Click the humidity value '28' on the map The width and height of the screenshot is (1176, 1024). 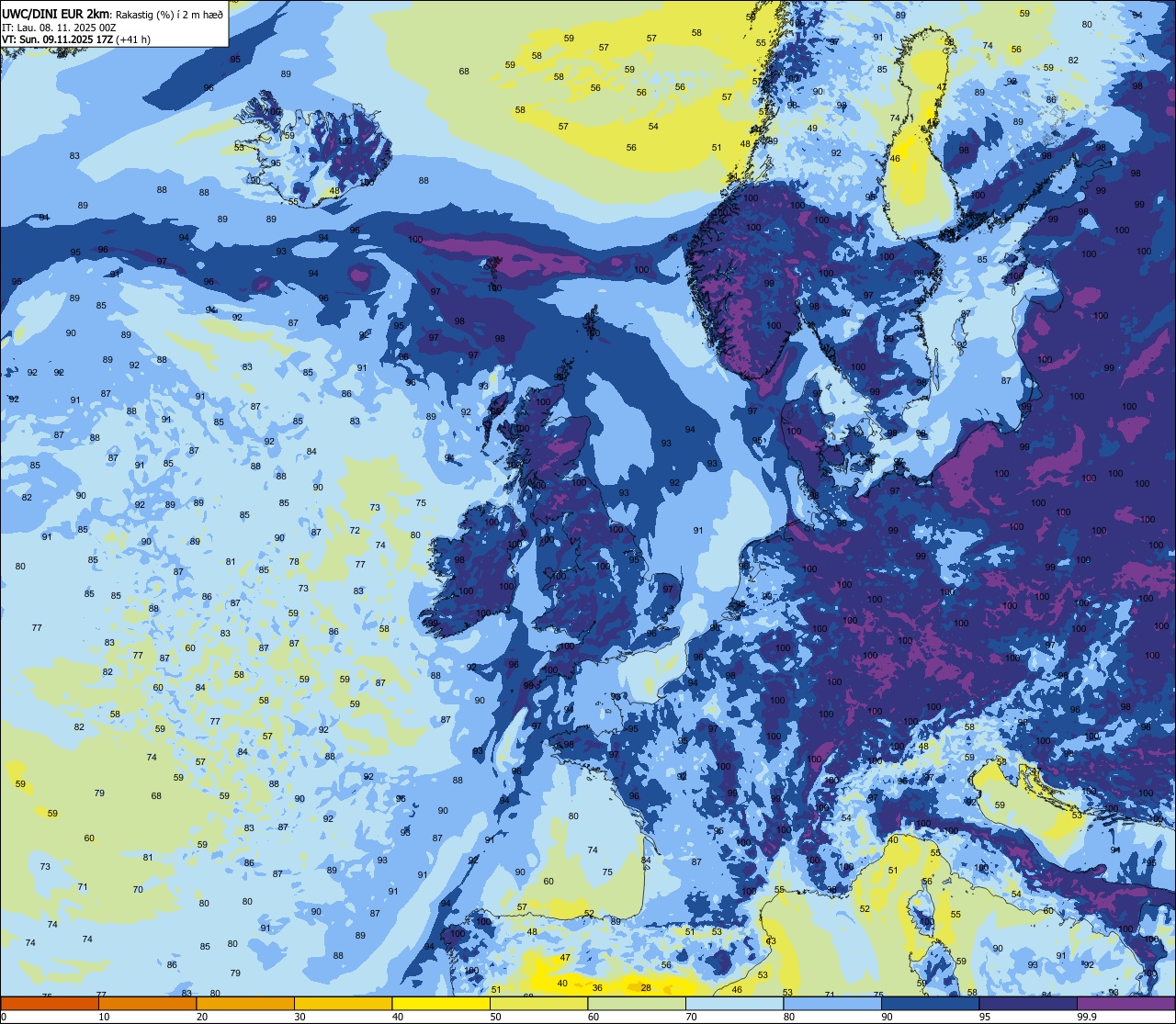coord(646,987)
